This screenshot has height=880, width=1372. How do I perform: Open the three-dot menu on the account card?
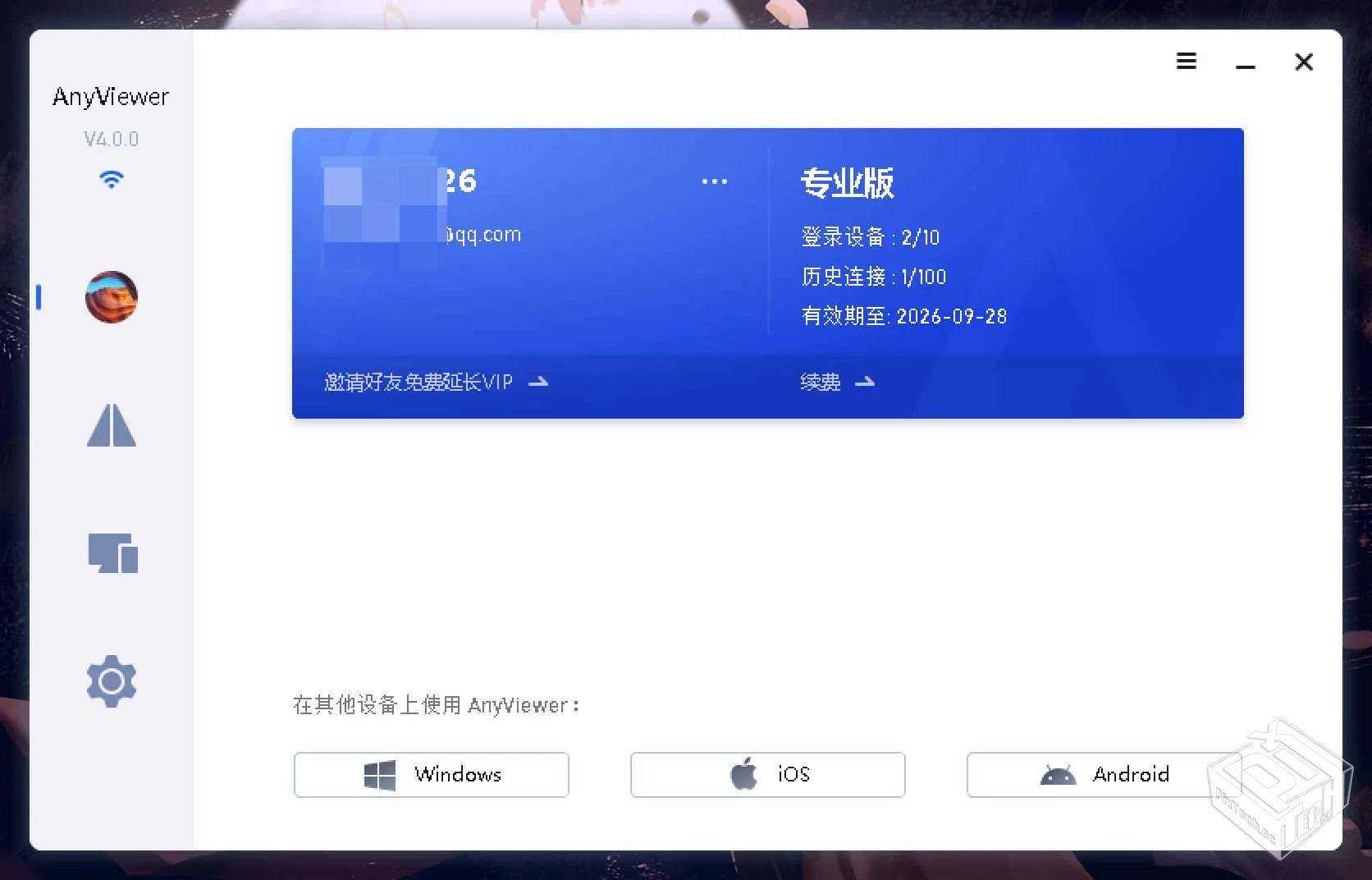point(713,181)
